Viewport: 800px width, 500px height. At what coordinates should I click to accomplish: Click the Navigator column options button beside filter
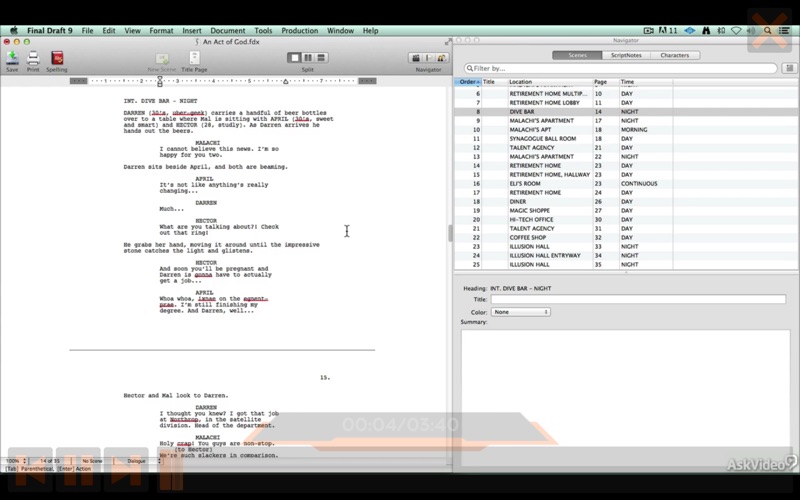coord(789,68)
